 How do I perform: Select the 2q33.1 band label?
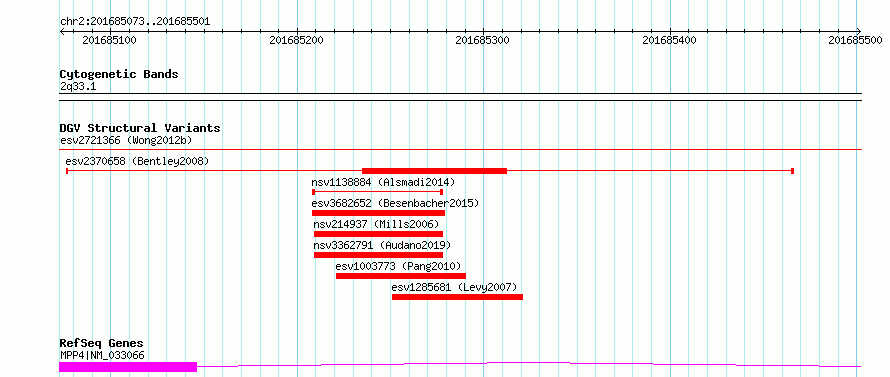click(78, 87)
